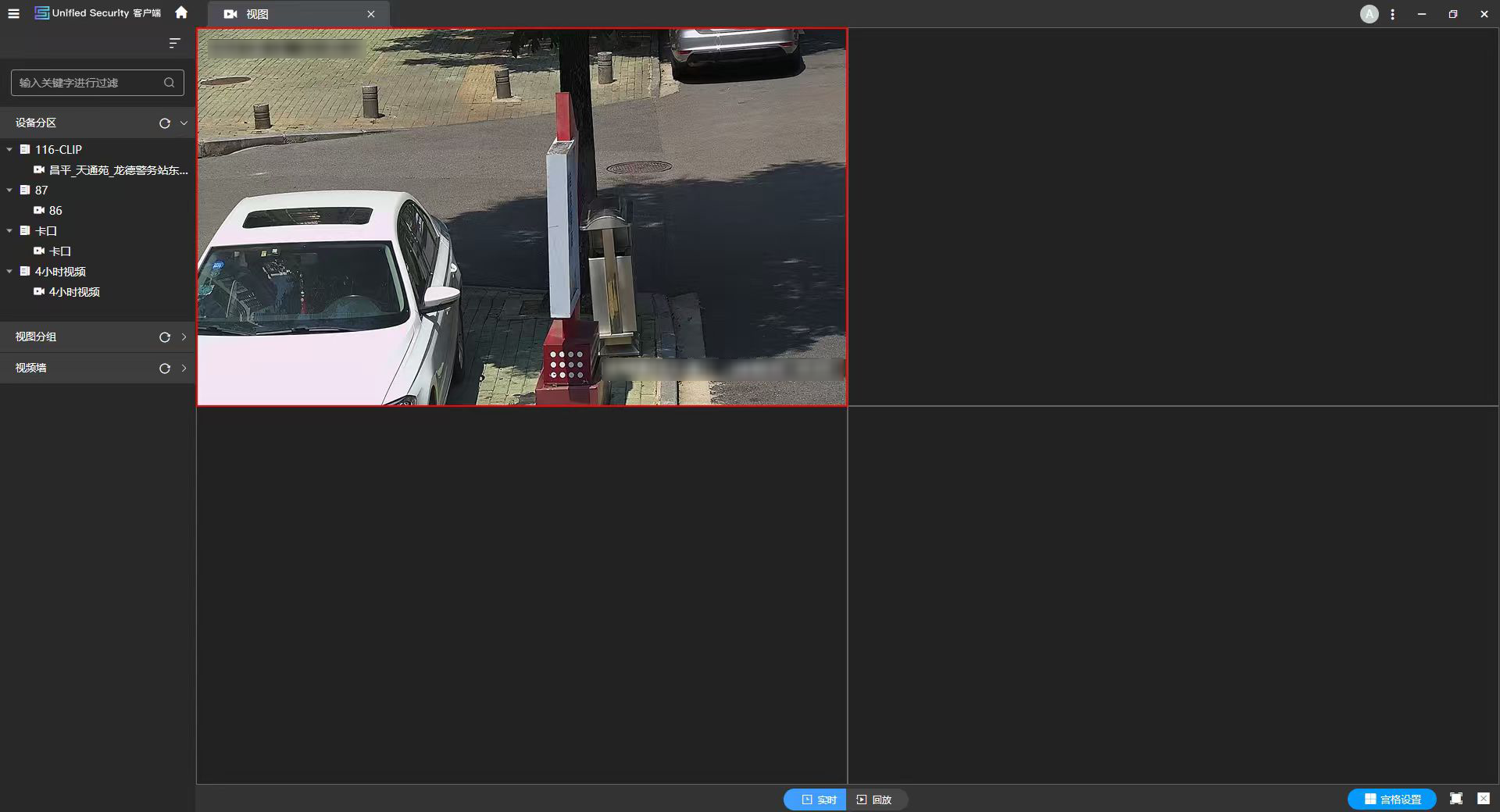1500x812 pixels.
Task: Refresh the 视频墙 section
Action: (165, 369)
